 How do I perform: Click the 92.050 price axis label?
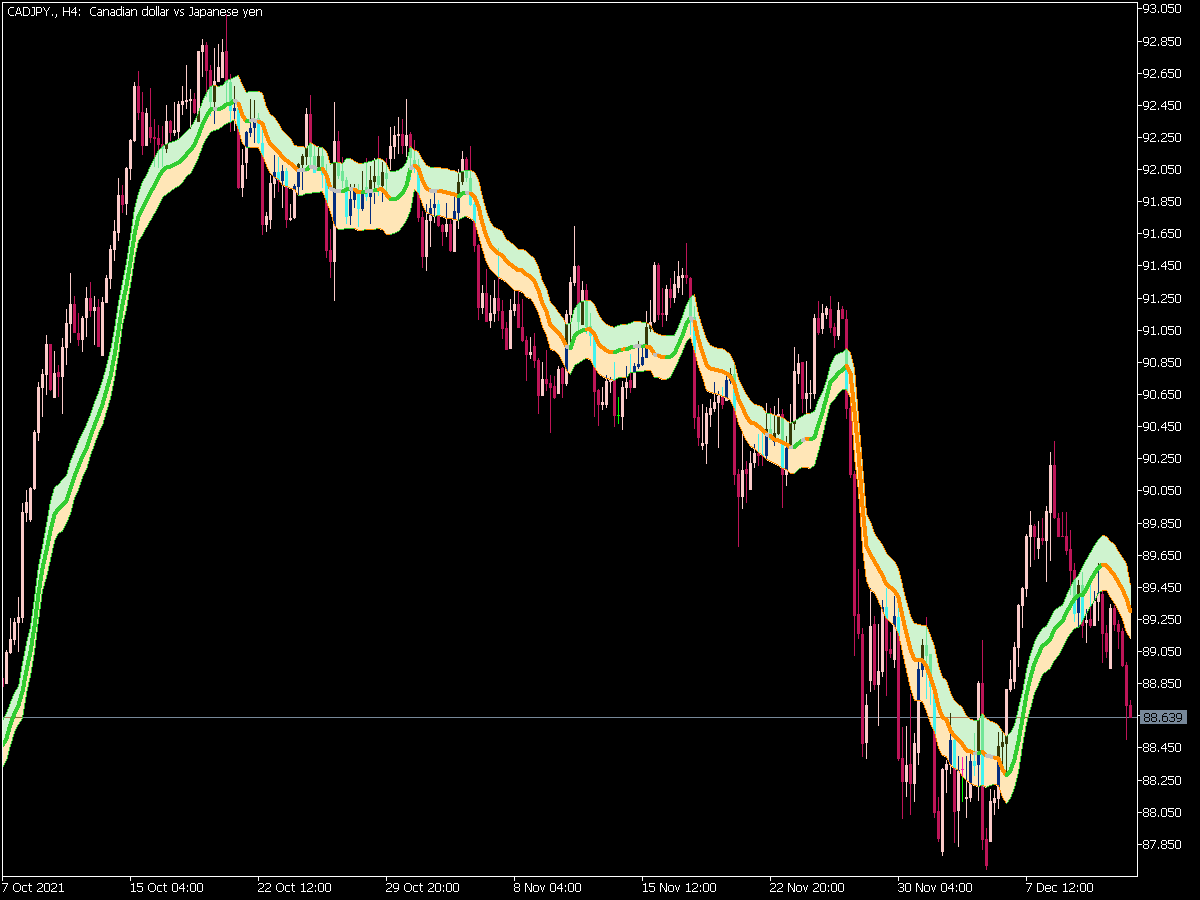click(1163, 170)
